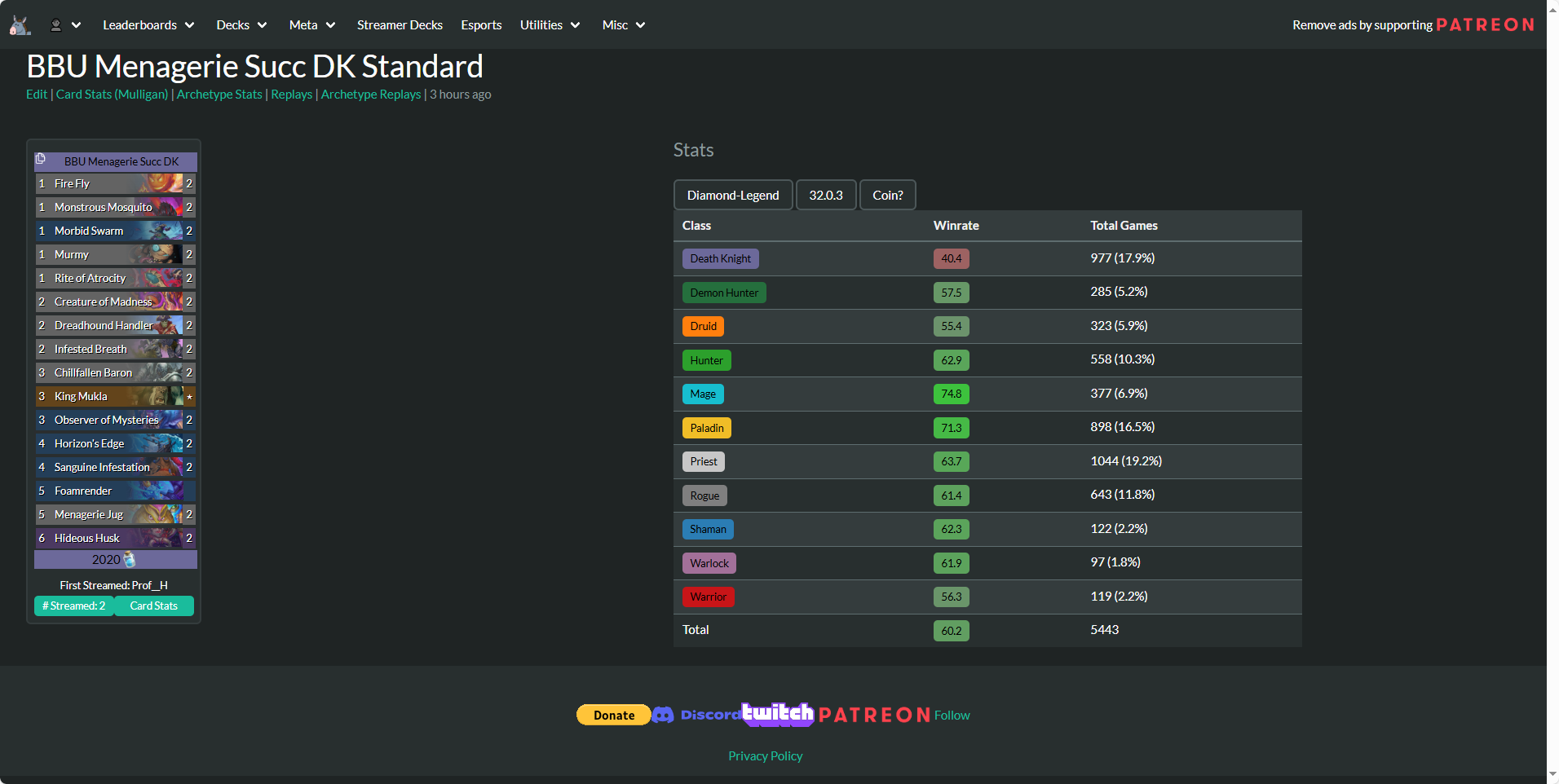Open the Misc dropdown menu
Screen dimensions: 1559x784
click(x=623, y=25)
